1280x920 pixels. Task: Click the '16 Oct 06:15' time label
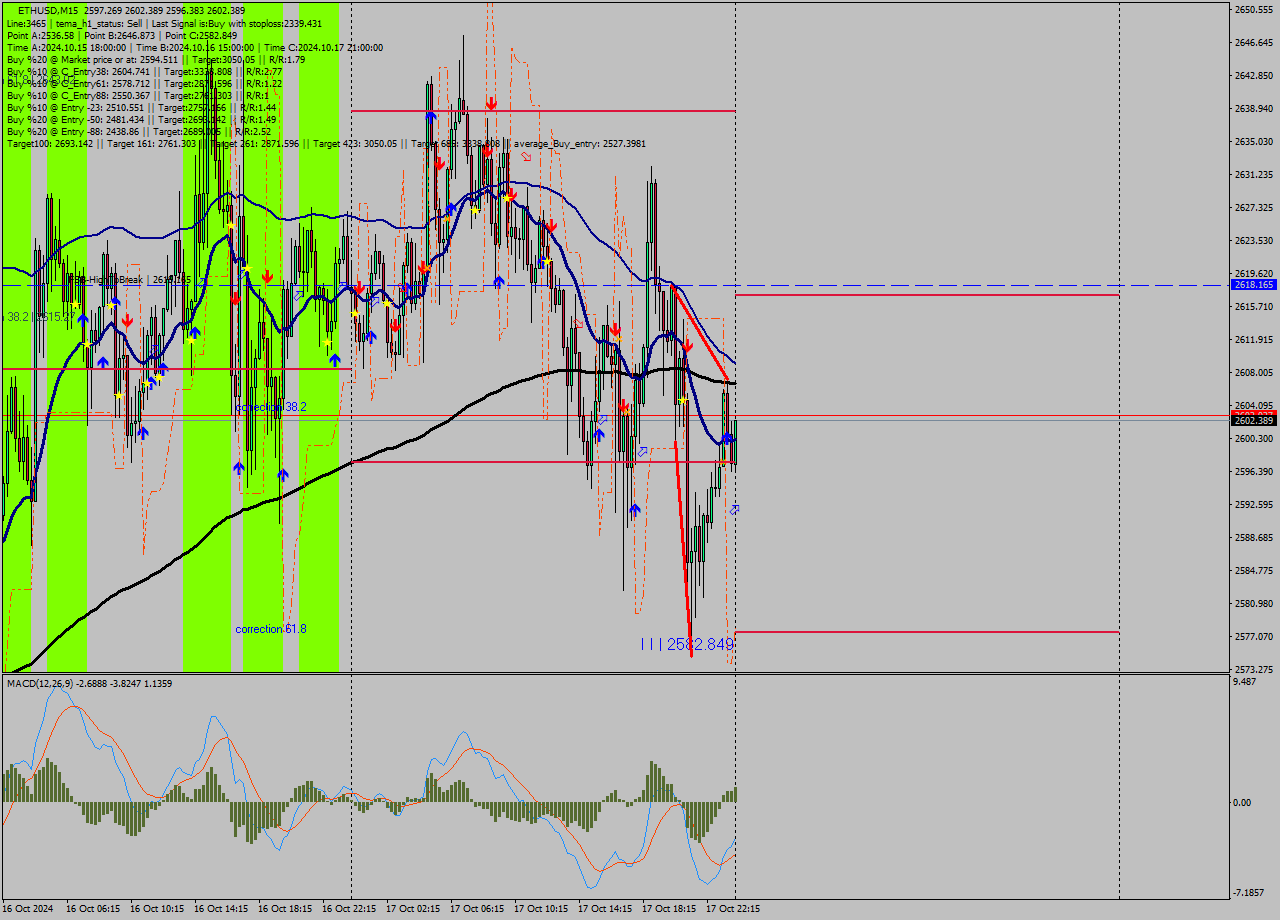click(x=93, y=909)
